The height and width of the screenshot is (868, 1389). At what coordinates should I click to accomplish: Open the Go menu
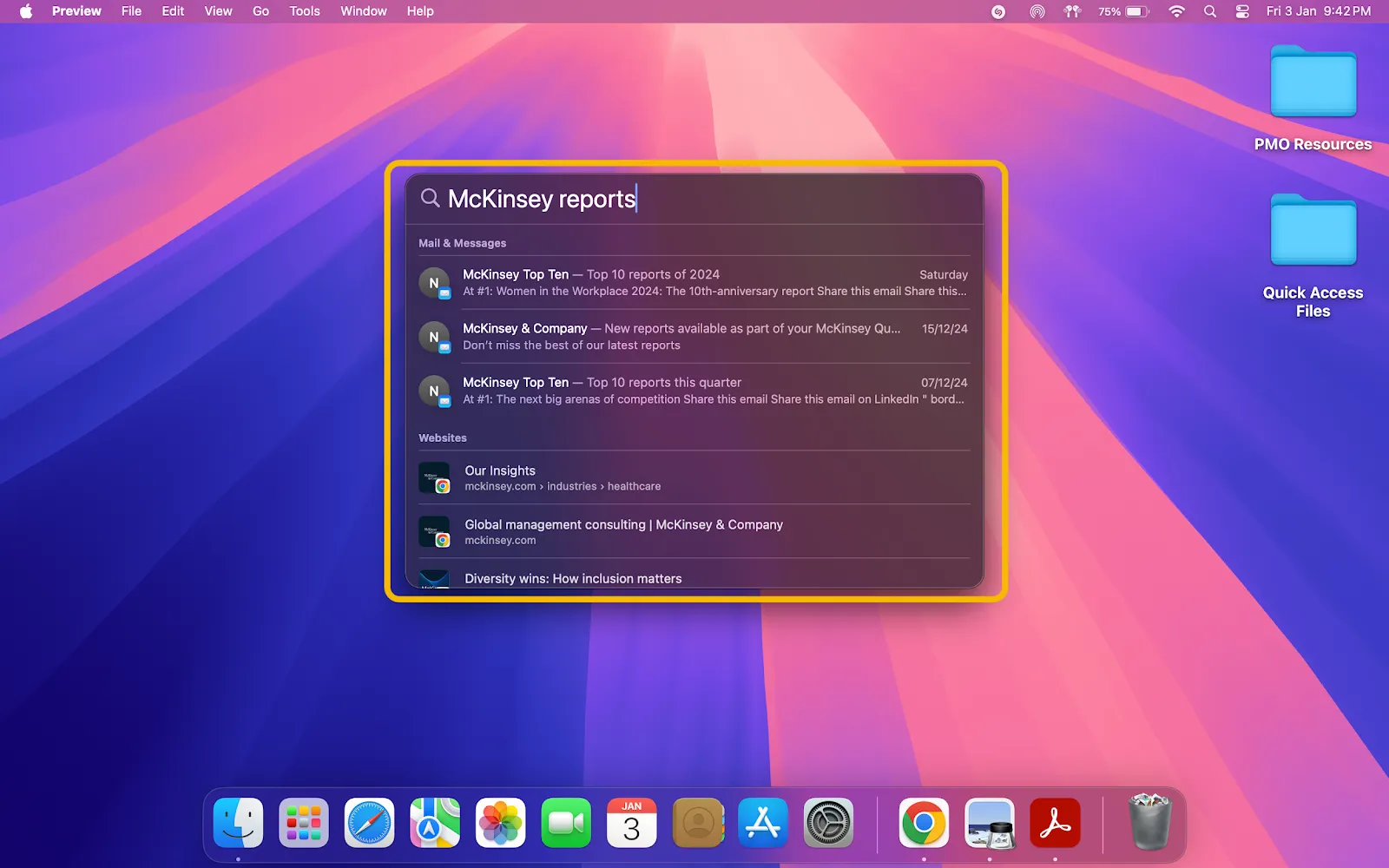260,11
